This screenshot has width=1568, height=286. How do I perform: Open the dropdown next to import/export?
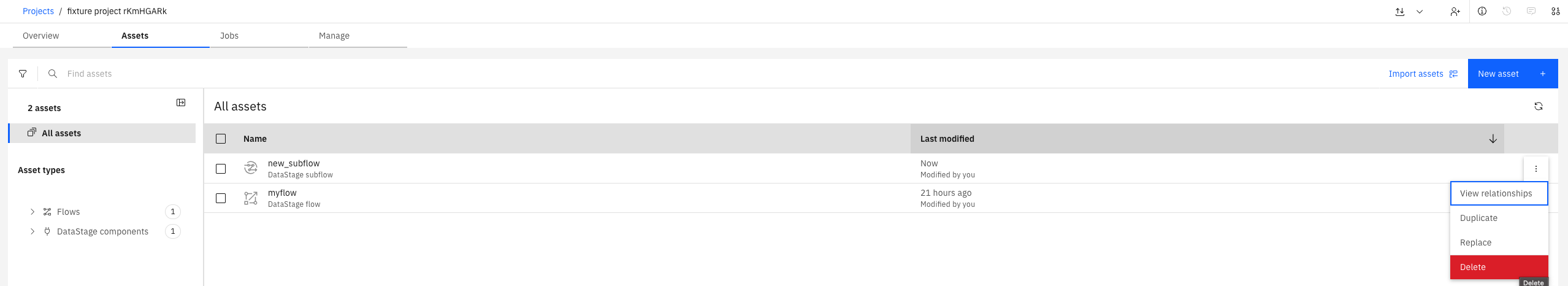tap(1420, 12)
